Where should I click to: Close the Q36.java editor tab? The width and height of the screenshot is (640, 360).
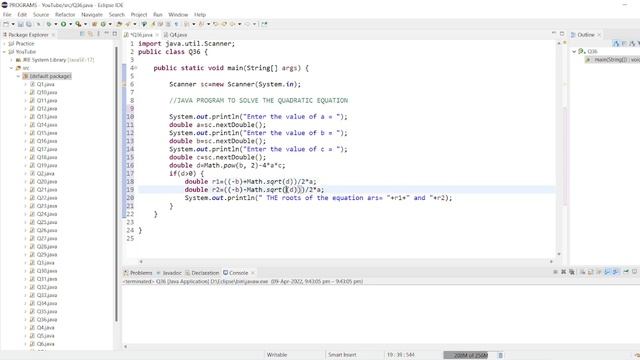pos(157,35)
